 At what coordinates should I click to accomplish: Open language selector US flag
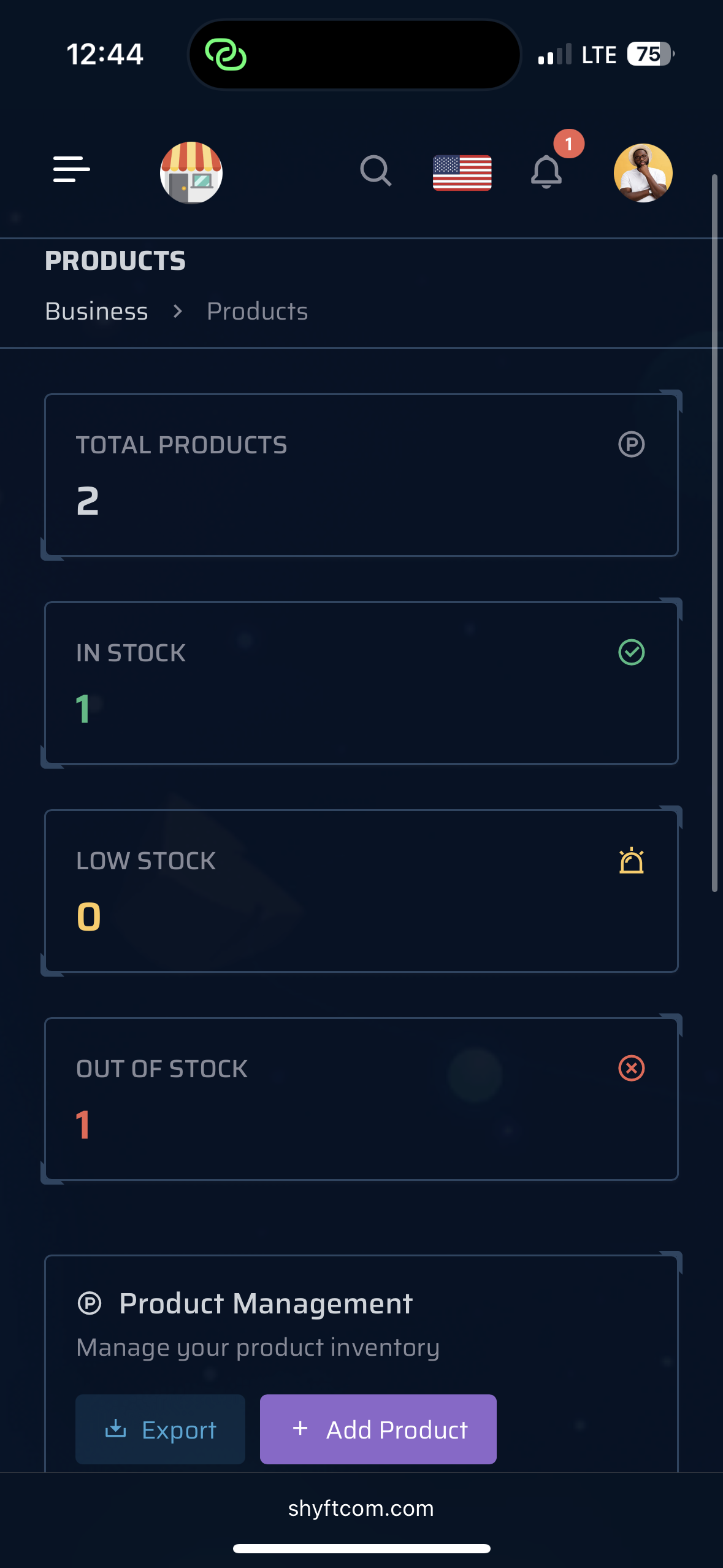point(462,172)
